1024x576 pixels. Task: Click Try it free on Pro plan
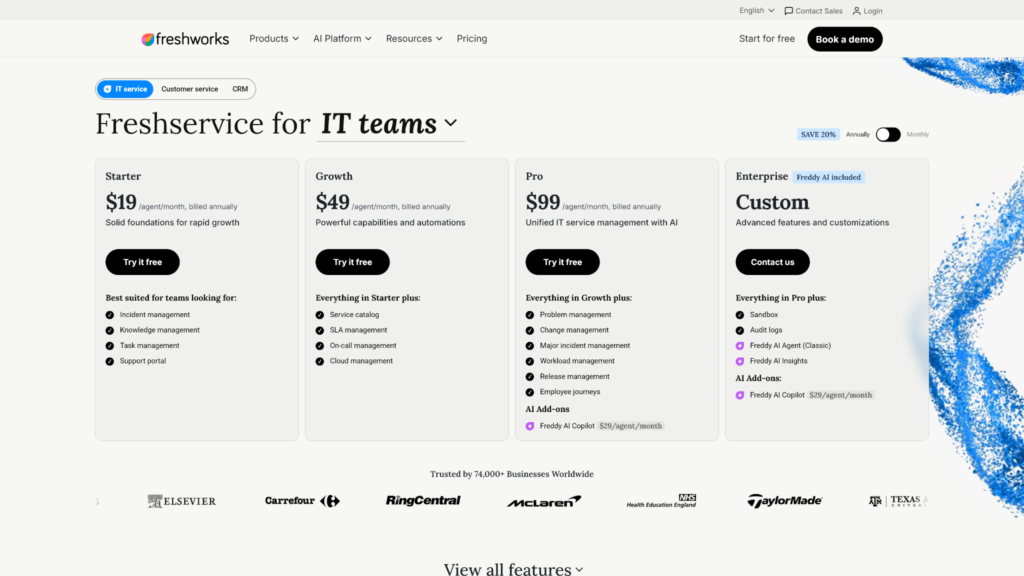click(x=562, y=262)
